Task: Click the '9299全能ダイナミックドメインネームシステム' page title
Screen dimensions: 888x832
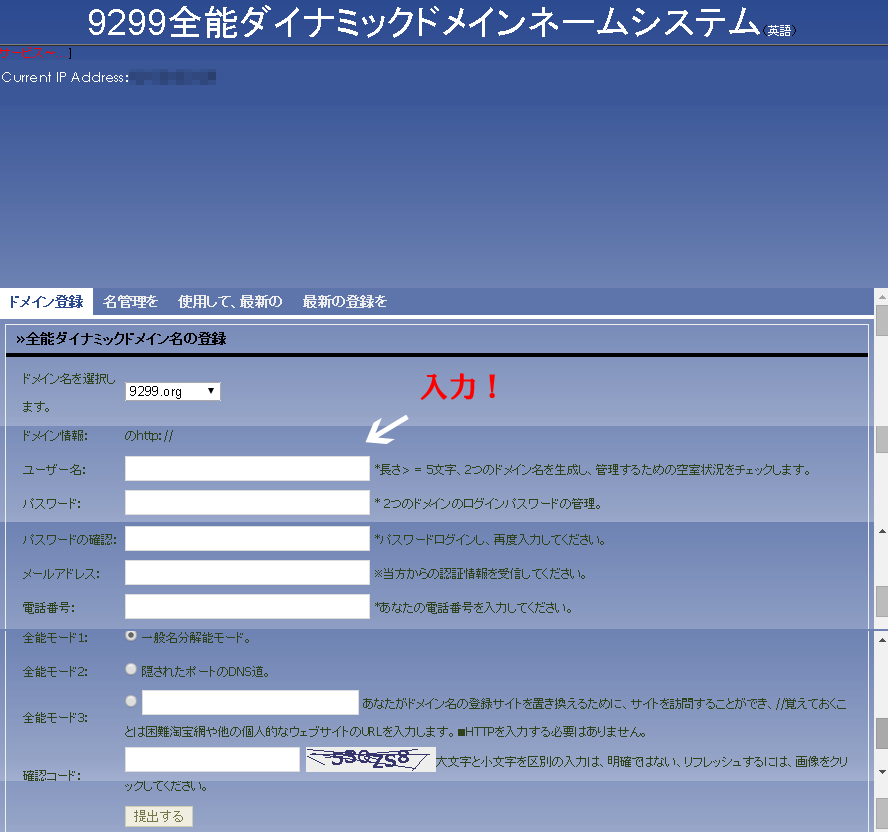Action: pos(424,23)
